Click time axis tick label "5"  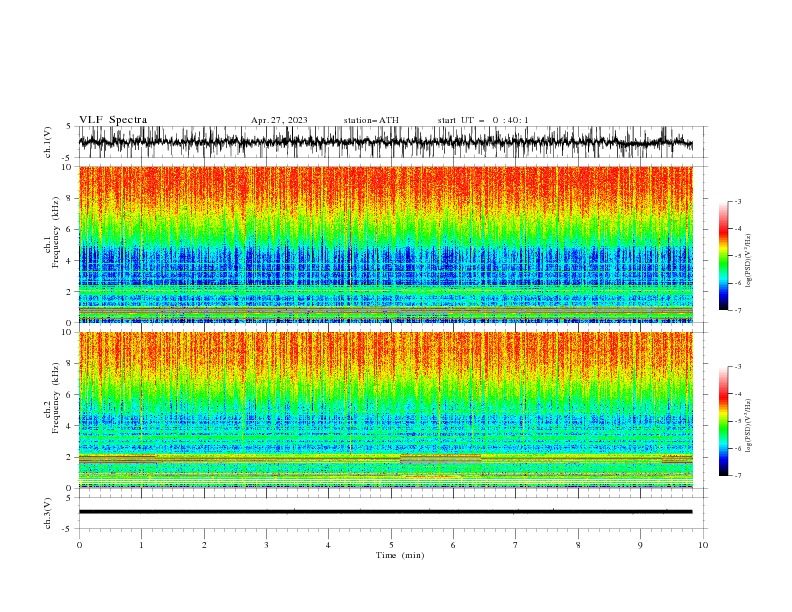coord(391,545)
